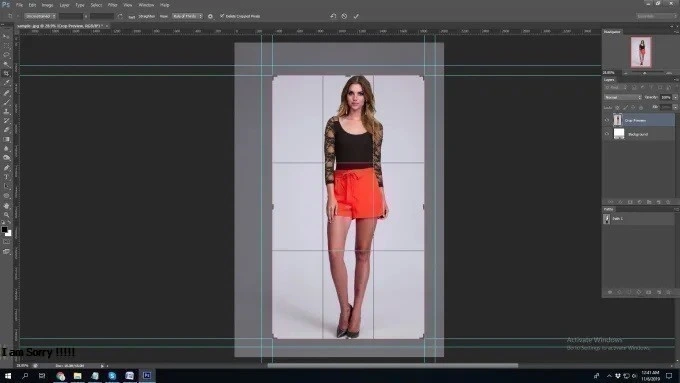Reset the crop box in options bar
680x383 pixels.
click(x=333, y=16)
